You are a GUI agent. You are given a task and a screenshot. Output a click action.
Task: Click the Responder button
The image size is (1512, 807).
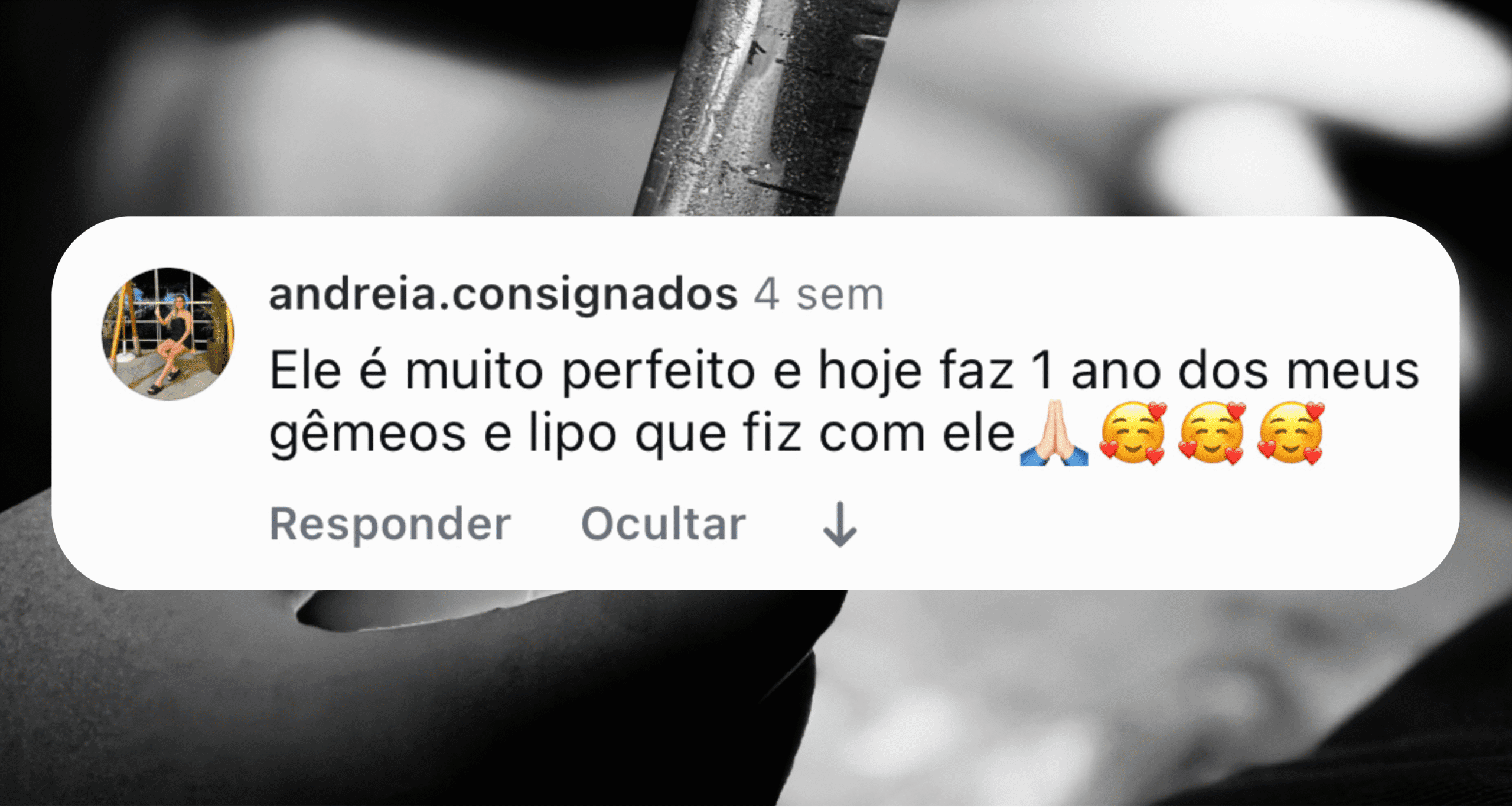pos(390,523)
